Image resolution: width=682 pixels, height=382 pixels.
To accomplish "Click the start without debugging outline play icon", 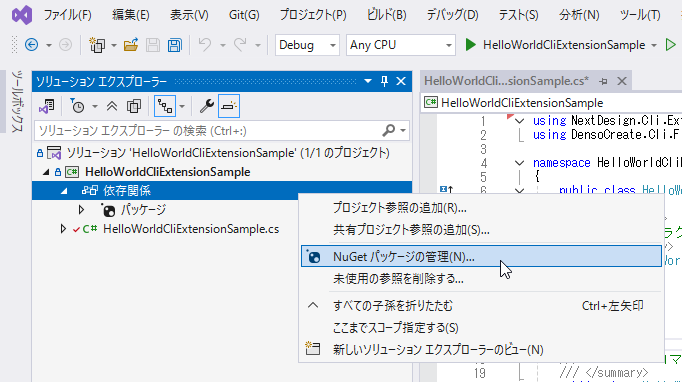I will (671, 45).
